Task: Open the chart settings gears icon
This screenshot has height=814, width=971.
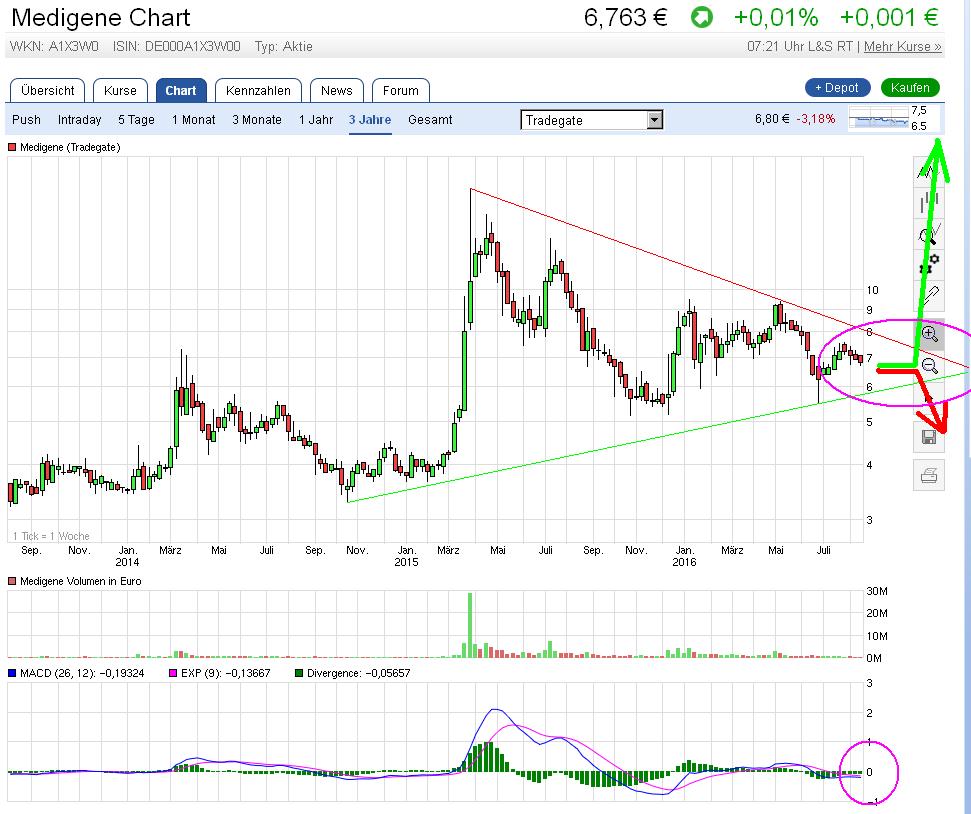Action: point(929,265)
